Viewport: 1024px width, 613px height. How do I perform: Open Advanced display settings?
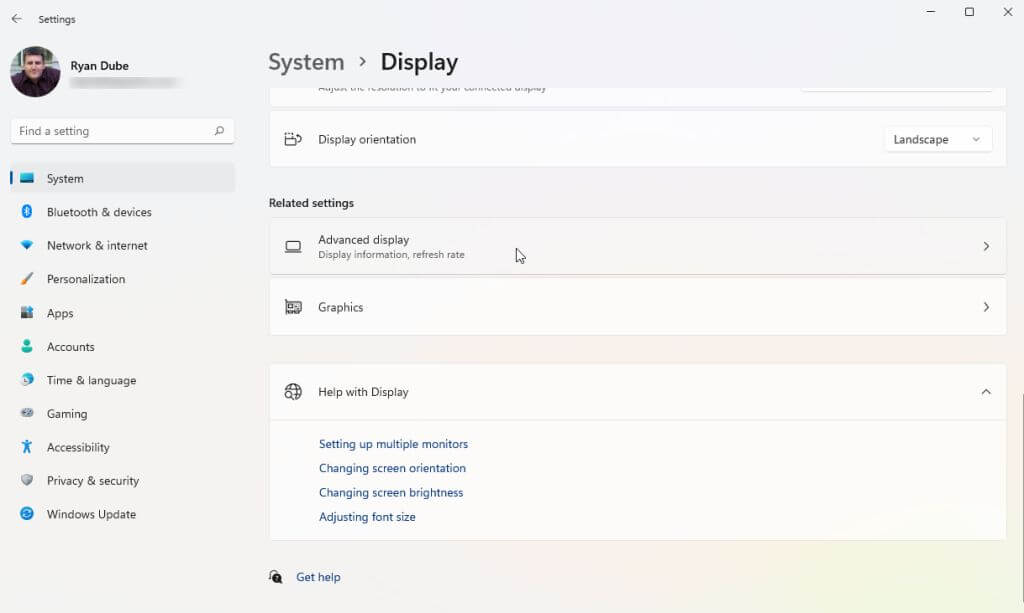tap(637, 246)
